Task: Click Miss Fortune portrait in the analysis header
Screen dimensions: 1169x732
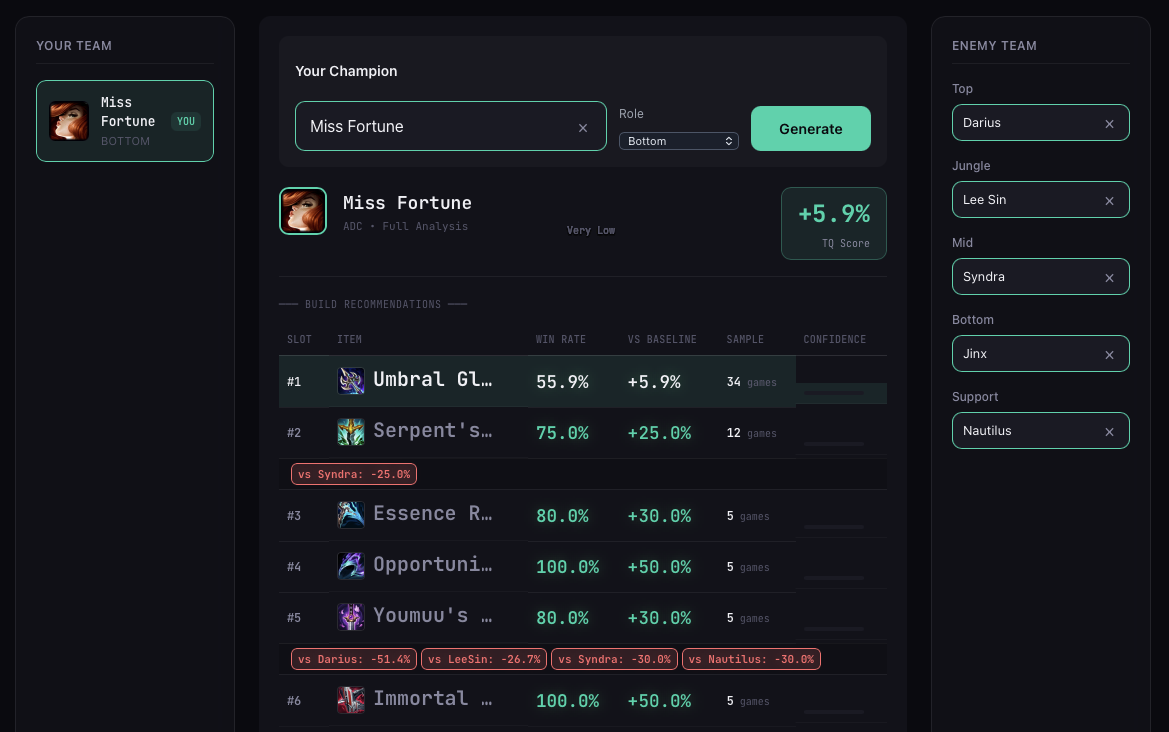Action: click(x=303, y=211)
